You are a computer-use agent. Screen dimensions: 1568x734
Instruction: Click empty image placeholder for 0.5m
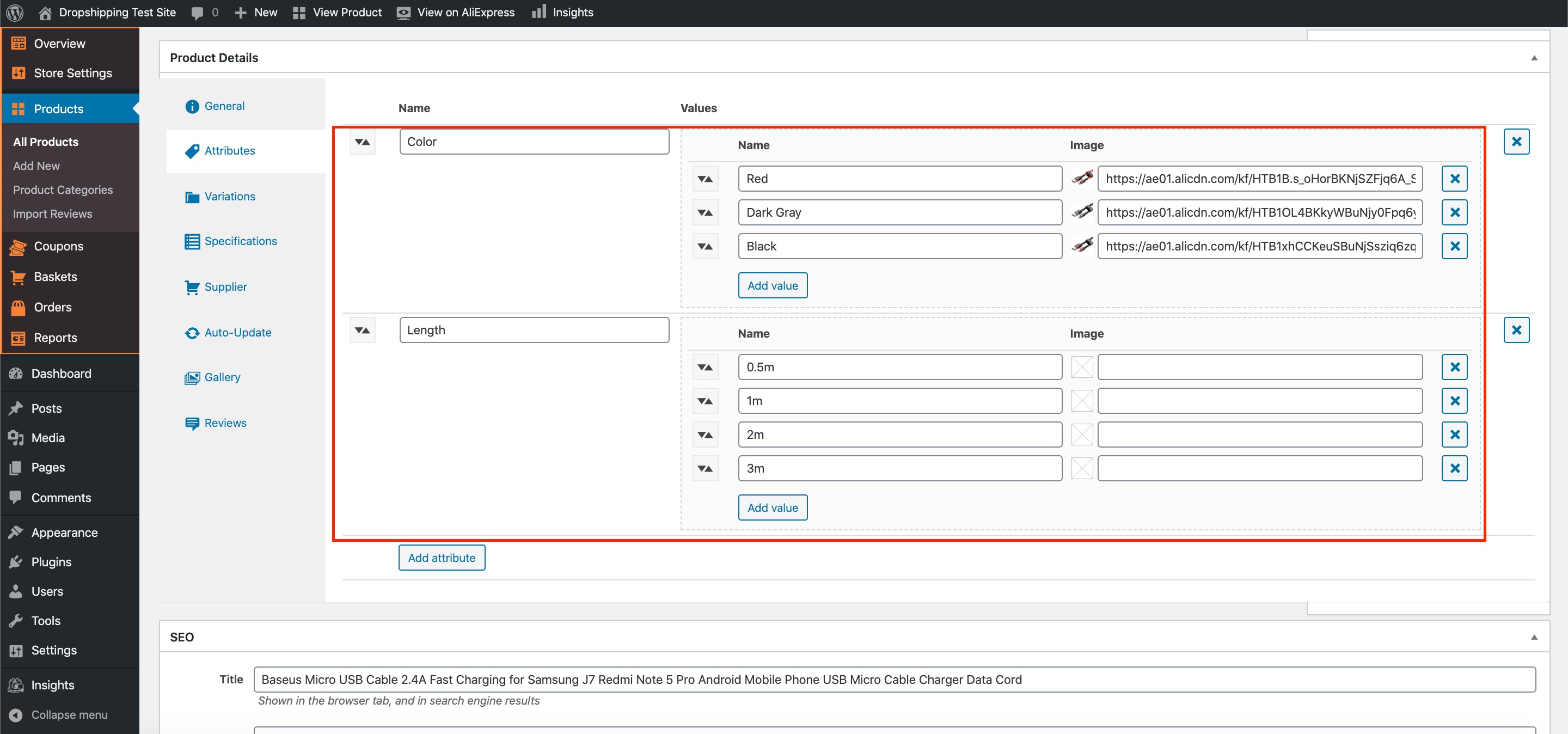coord(1082,367)
